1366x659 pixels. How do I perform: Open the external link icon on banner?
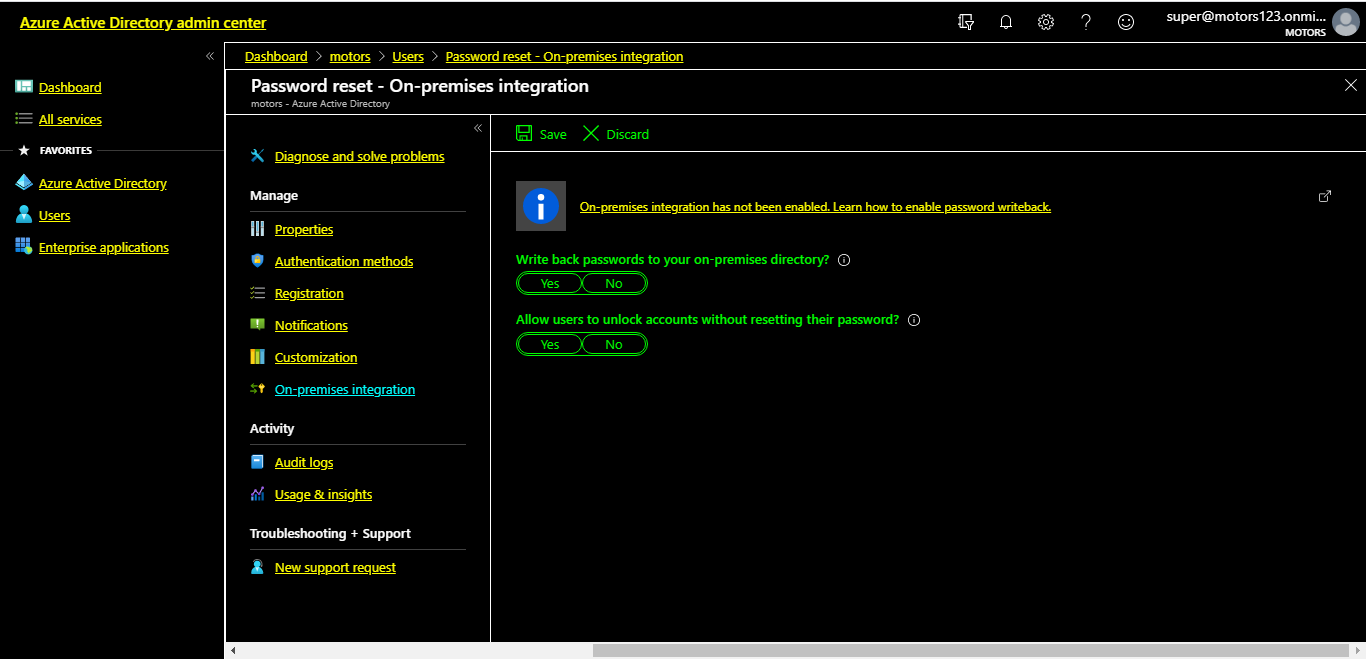coord(1325,196)
